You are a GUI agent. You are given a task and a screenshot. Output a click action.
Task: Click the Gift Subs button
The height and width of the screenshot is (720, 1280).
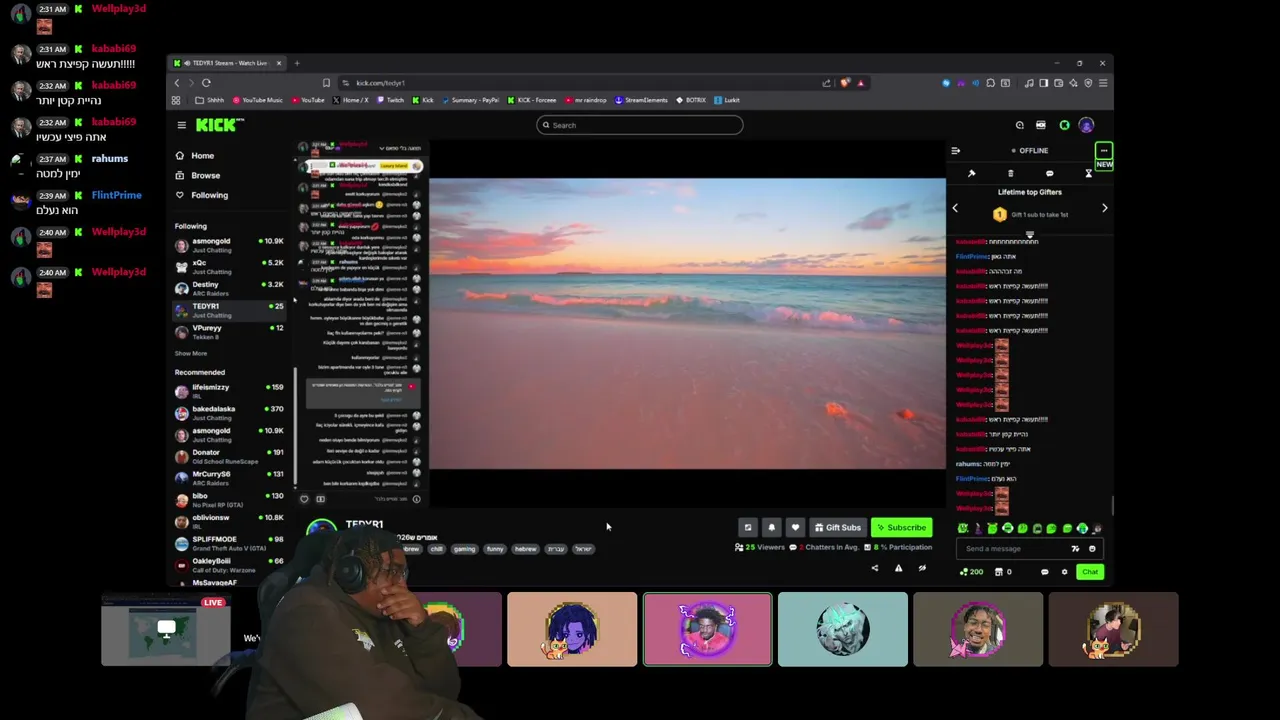837,528
